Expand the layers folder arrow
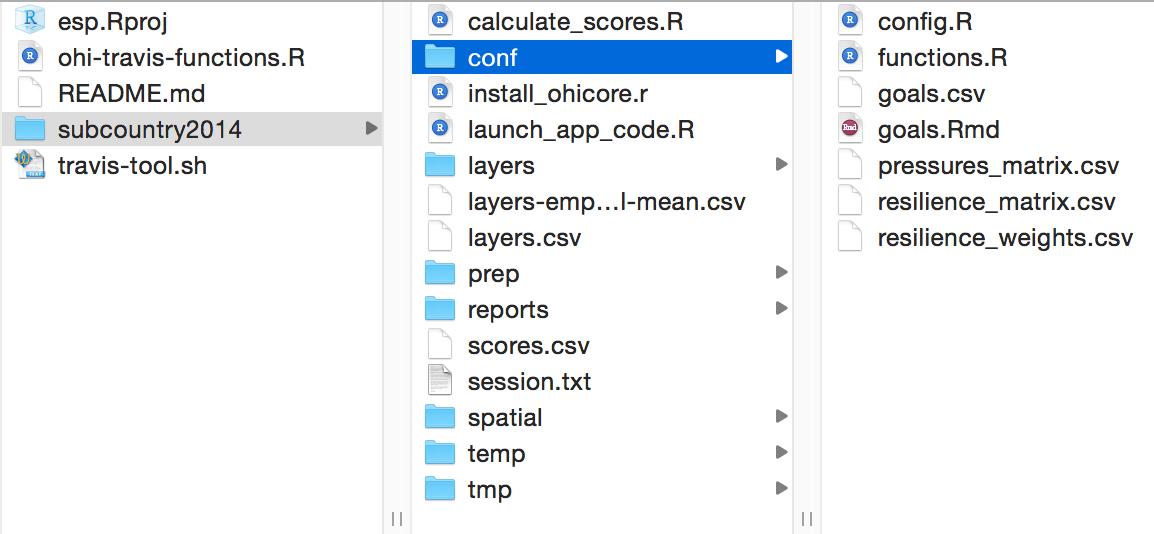1154x534 pixels. coord(781,165)
